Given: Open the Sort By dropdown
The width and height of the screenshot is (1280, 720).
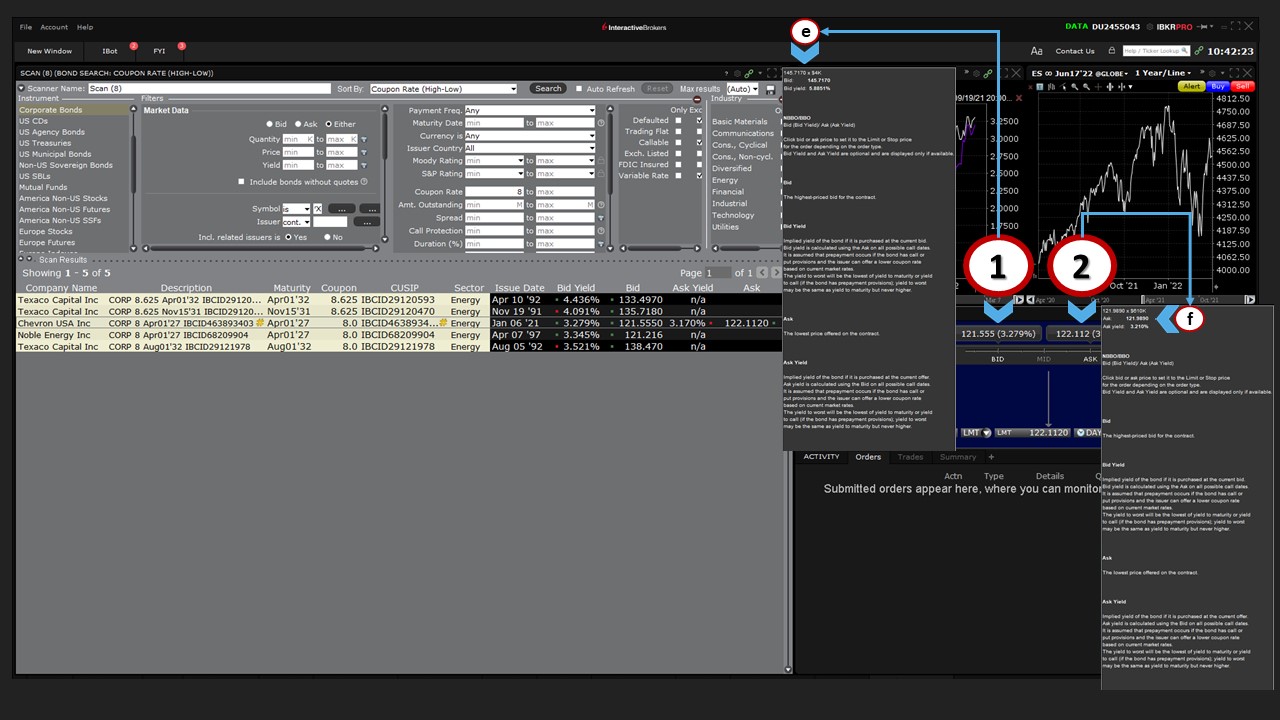Looking at the screenshot, I should [443, 89].
